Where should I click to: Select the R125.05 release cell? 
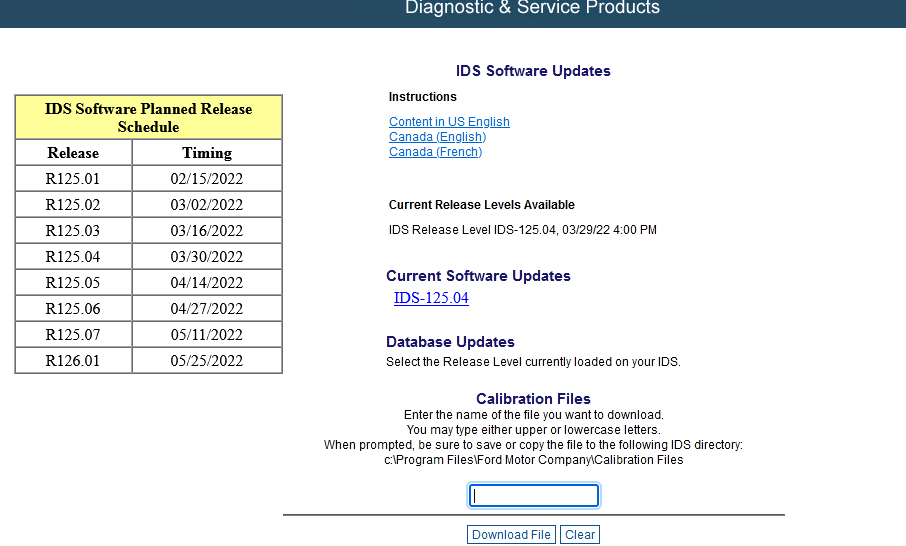(73, 283)
